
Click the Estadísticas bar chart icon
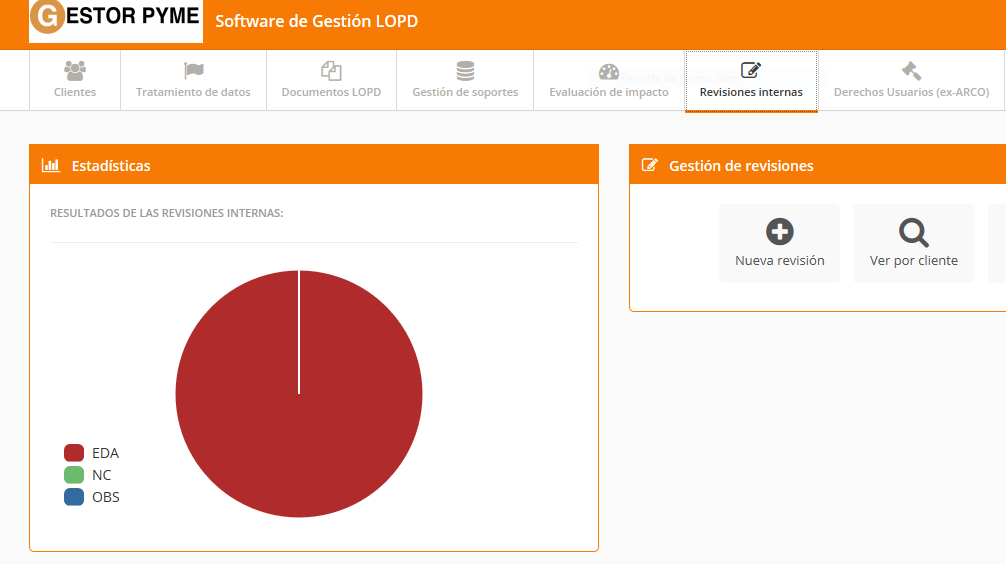pyautogui.click(x=51, y=165)
